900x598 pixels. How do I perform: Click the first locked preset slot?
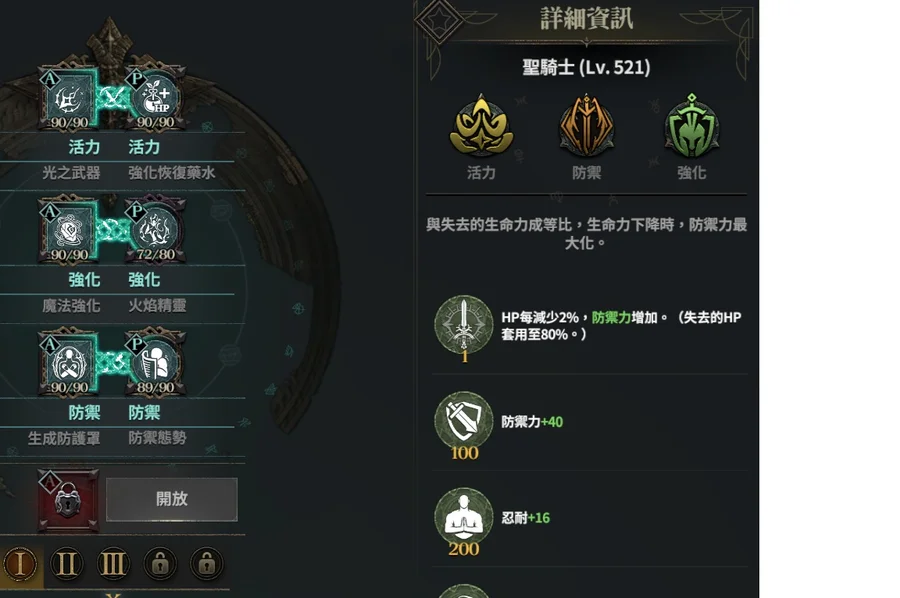tap(160, 564)
